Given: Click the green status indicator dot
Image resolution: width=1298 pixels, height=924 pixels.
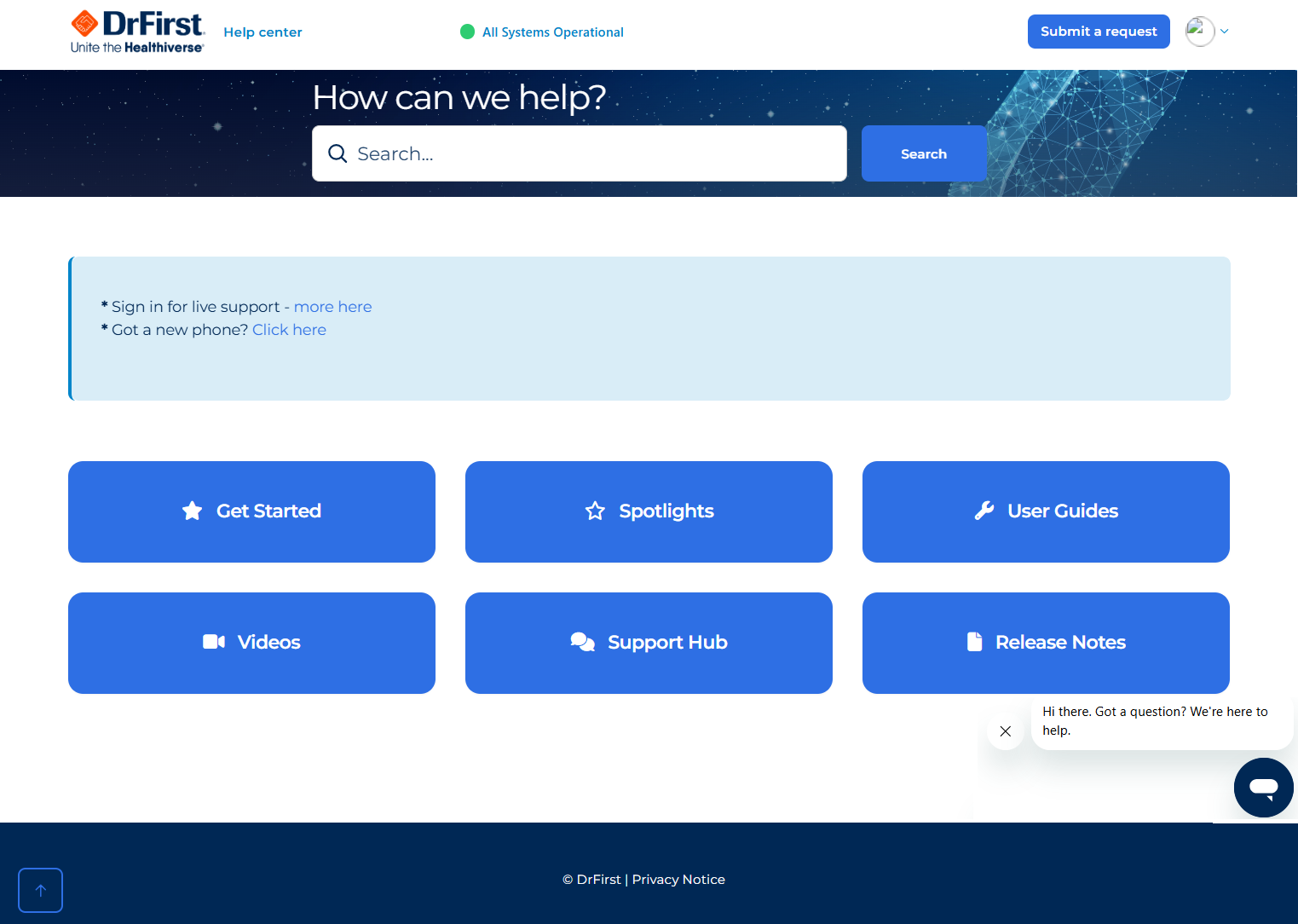Looking at the screenshot, I should coord(467,32).
